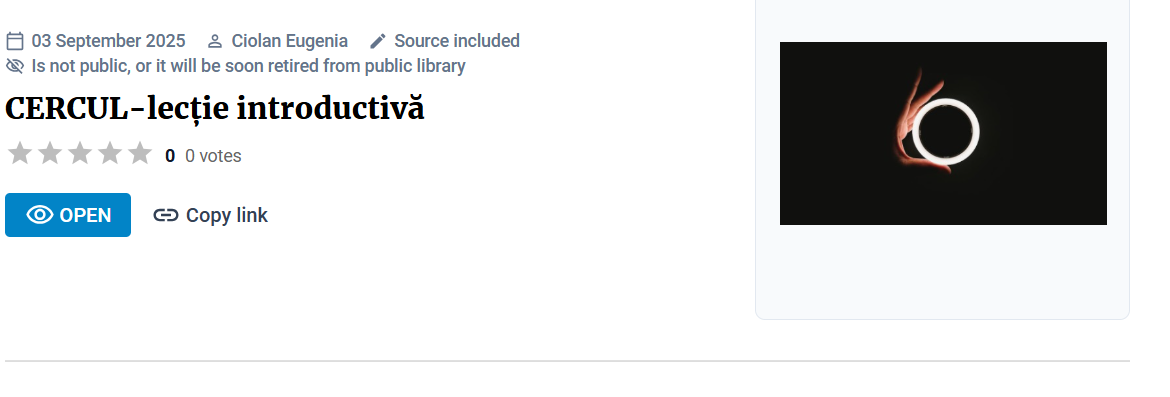Click the title CERCUL-lecție introductivă
The height and width of the screenshot is (397, 1170).
point(215,108)
